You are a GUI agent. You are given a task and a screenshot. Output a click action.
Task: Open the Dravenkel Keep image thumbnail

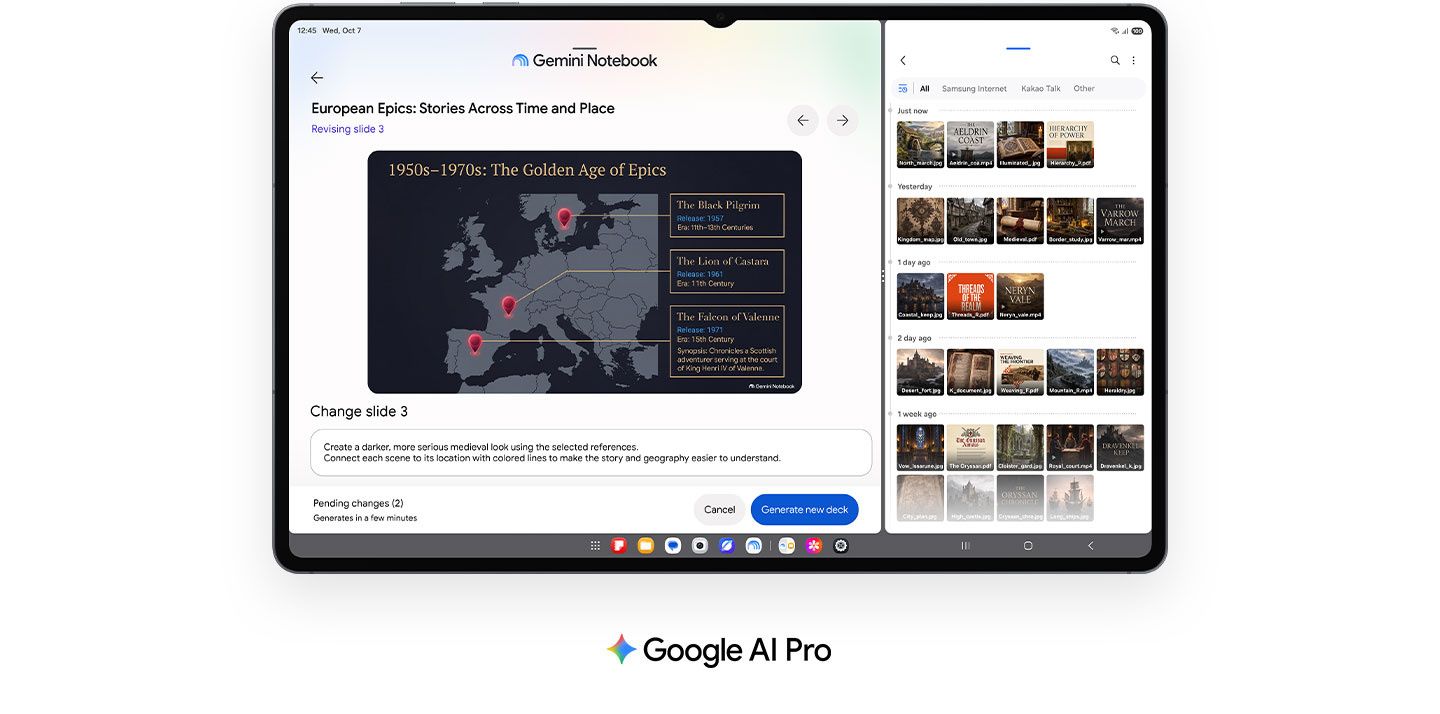point(1120,448)
